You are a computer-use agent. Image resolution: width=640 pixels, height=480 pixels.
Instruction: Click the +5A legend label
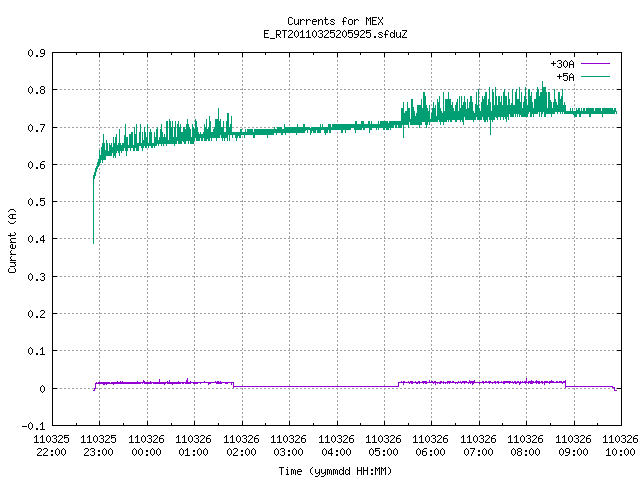pyautogui.click(x=566, y=77)
